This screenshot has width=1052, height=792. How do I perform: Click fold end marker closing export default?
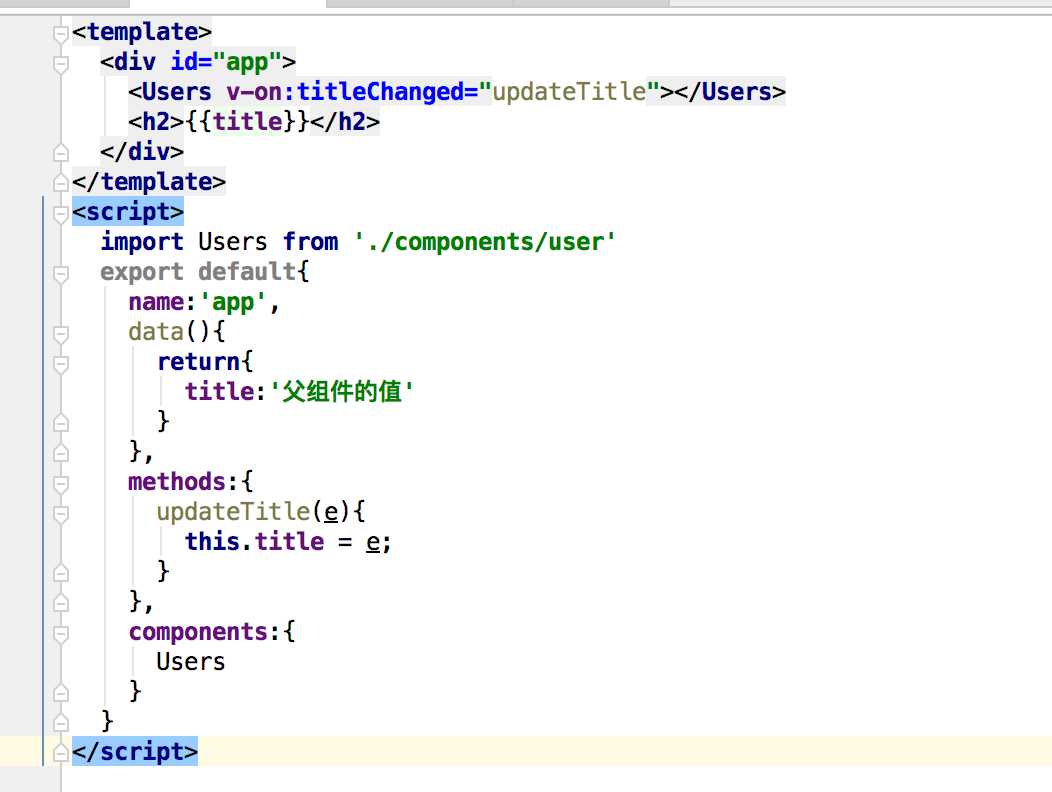(60, 722)
